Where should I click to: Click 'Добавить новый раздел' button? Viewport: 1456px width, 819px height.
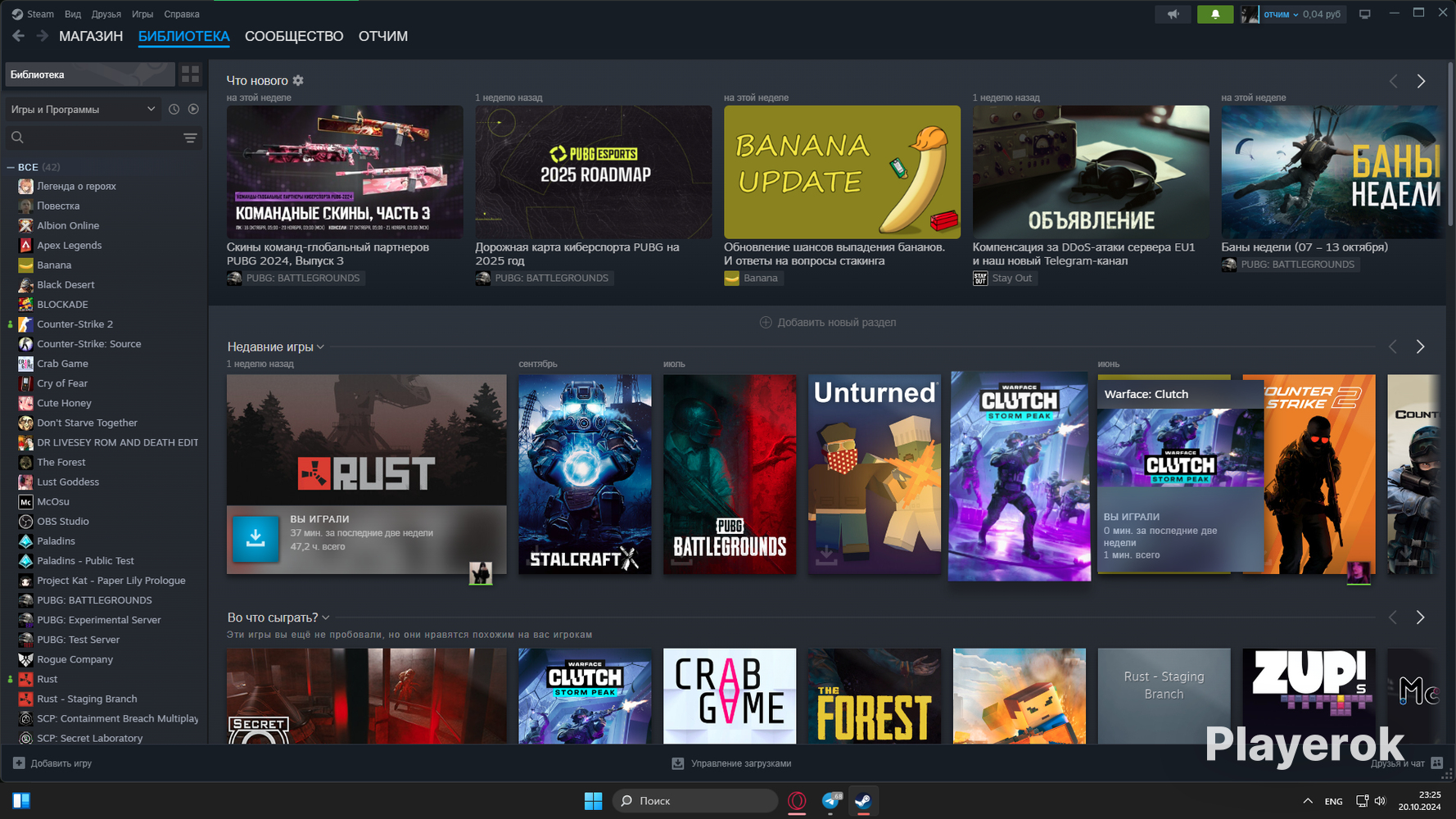tap(828, 322)
